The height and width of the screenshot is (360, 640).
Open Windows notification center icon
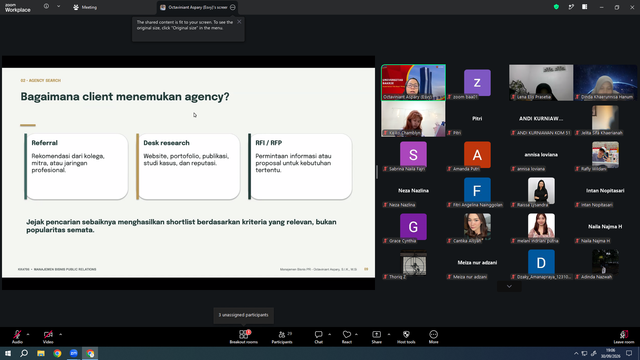pos(629,353)
